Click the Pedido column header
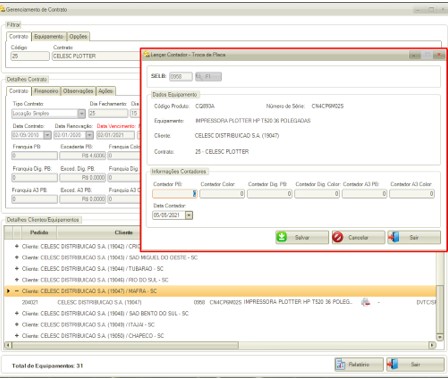Screen dimensions: 448x379 [39, 232]
